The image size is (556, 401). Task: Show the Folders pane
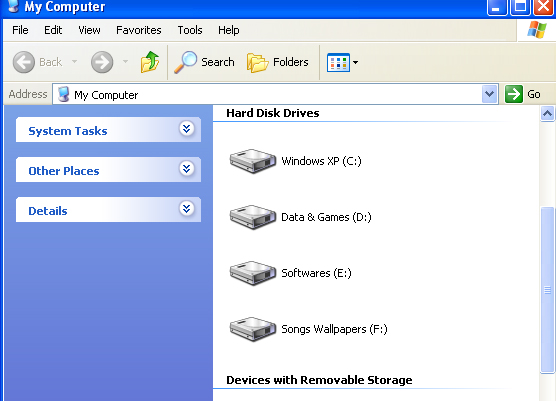pyautogui.click(x=278, y=62)
